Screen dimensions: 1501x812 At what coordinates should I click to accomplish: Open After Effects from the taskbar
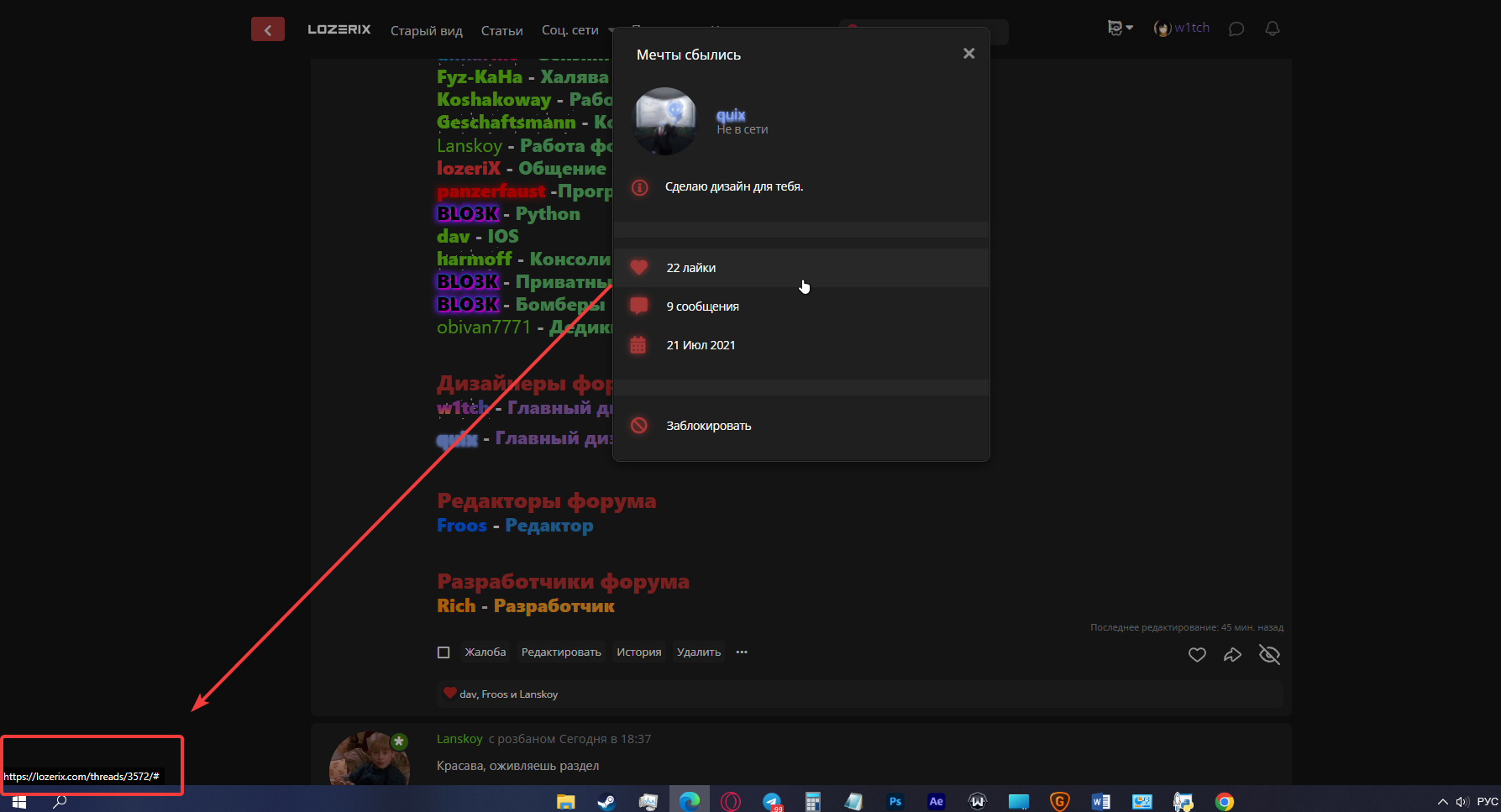[x=936, y=801]
